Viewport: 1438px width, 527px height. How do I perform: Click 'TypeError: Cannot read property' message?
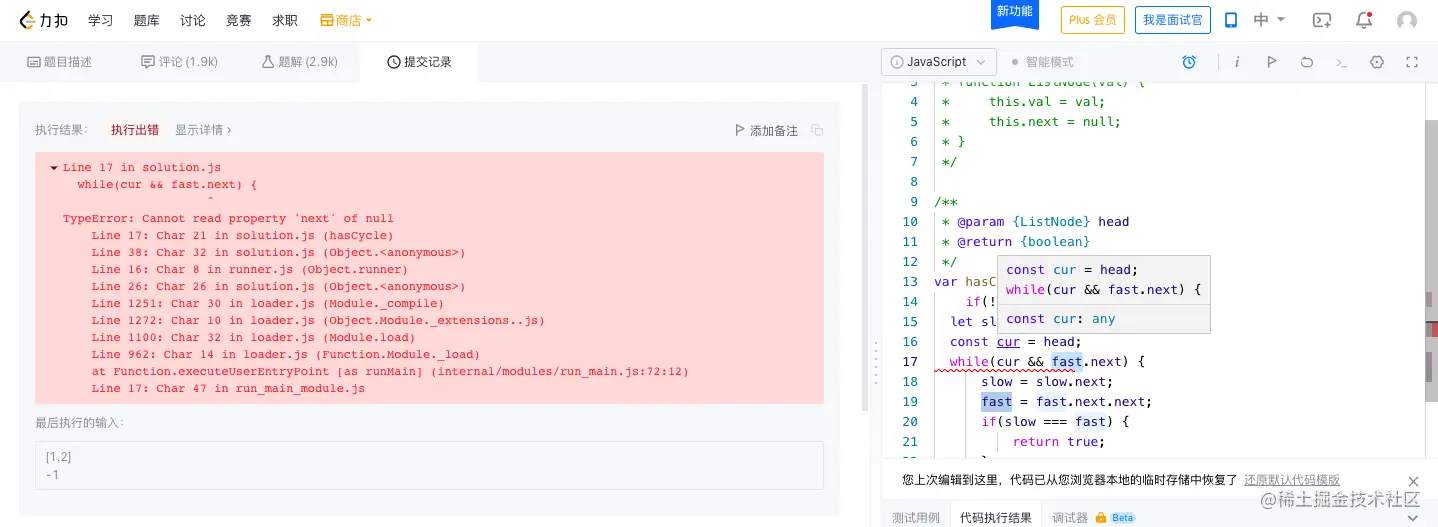pos(228,218)
